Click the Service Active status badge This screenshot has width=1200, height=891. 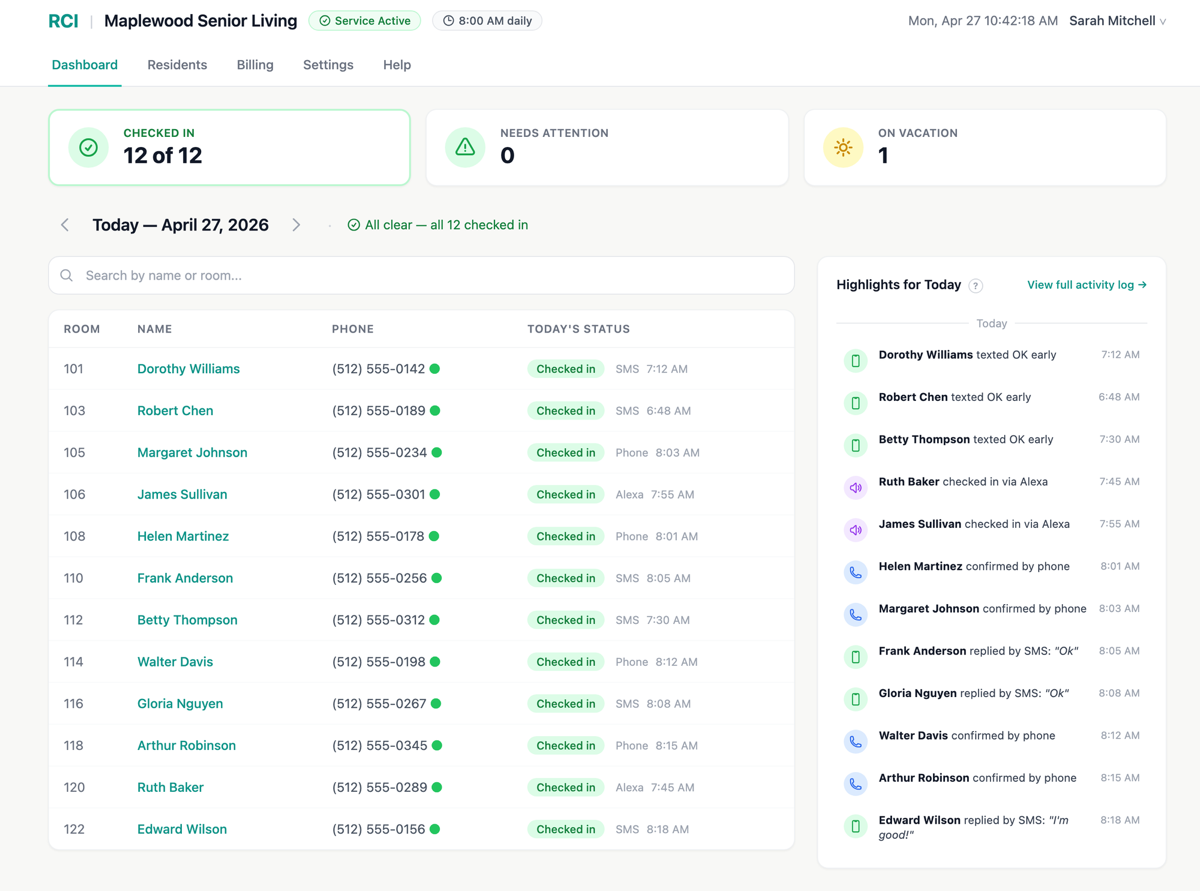[364, 20]
